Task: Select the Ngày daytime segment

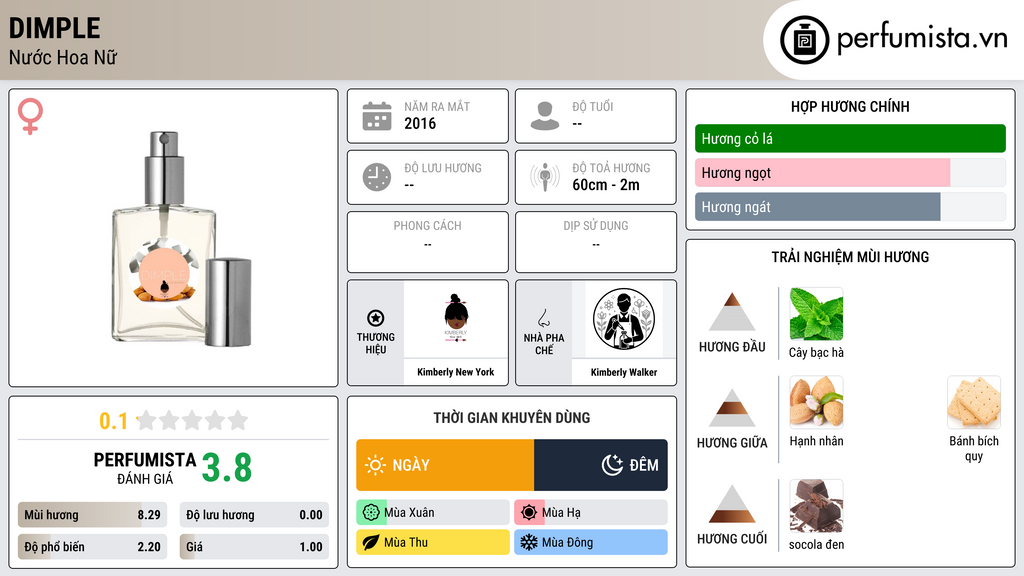Action: (445, 465)
